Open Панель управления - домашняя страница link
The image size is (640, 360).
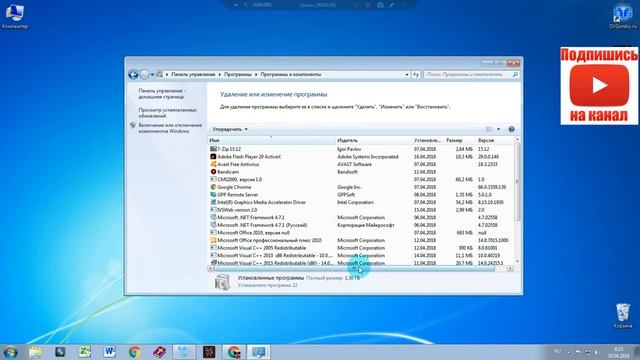pos(162,94)
